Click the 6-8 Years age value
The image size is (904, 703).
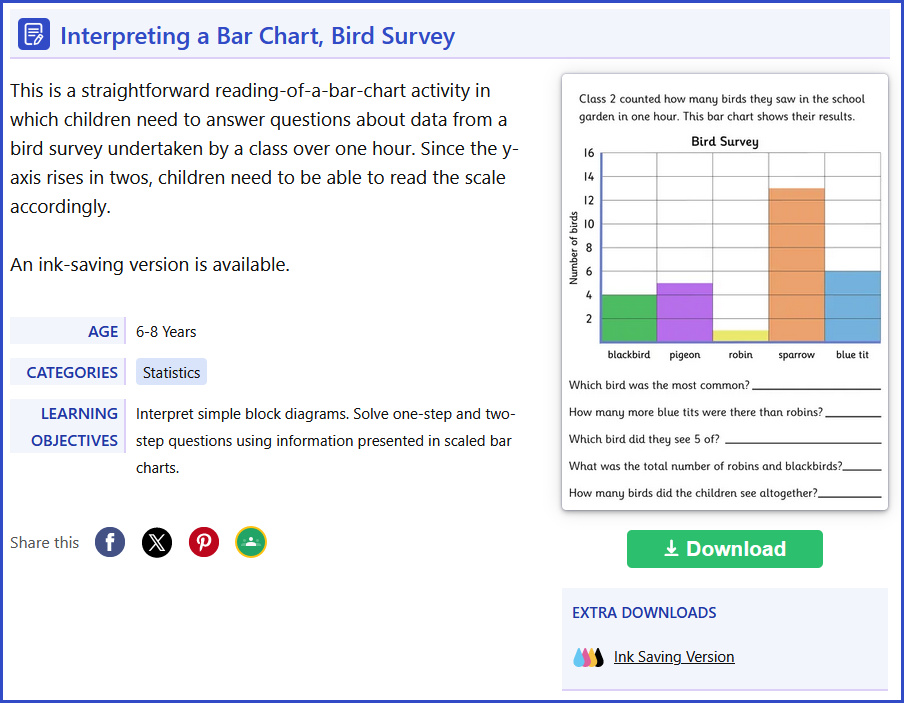coord(166,330)
